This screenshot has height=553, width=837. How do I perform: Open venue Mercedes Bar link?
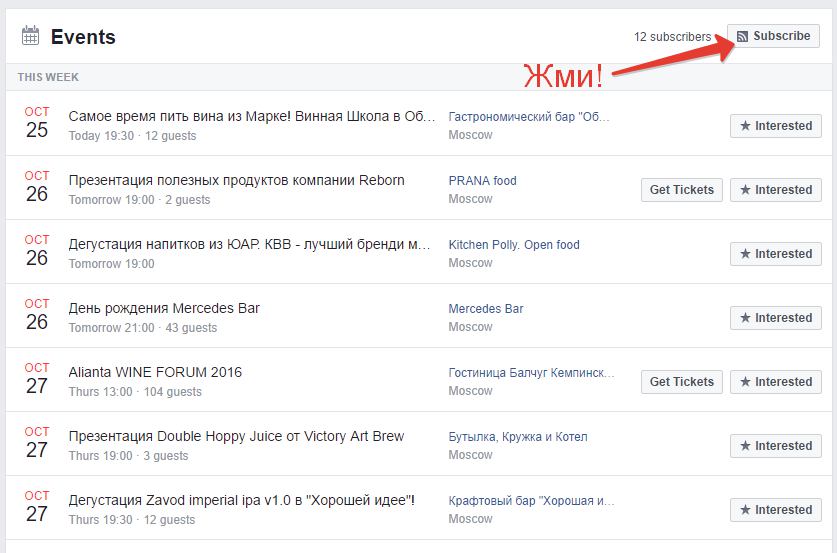point(486,309)
